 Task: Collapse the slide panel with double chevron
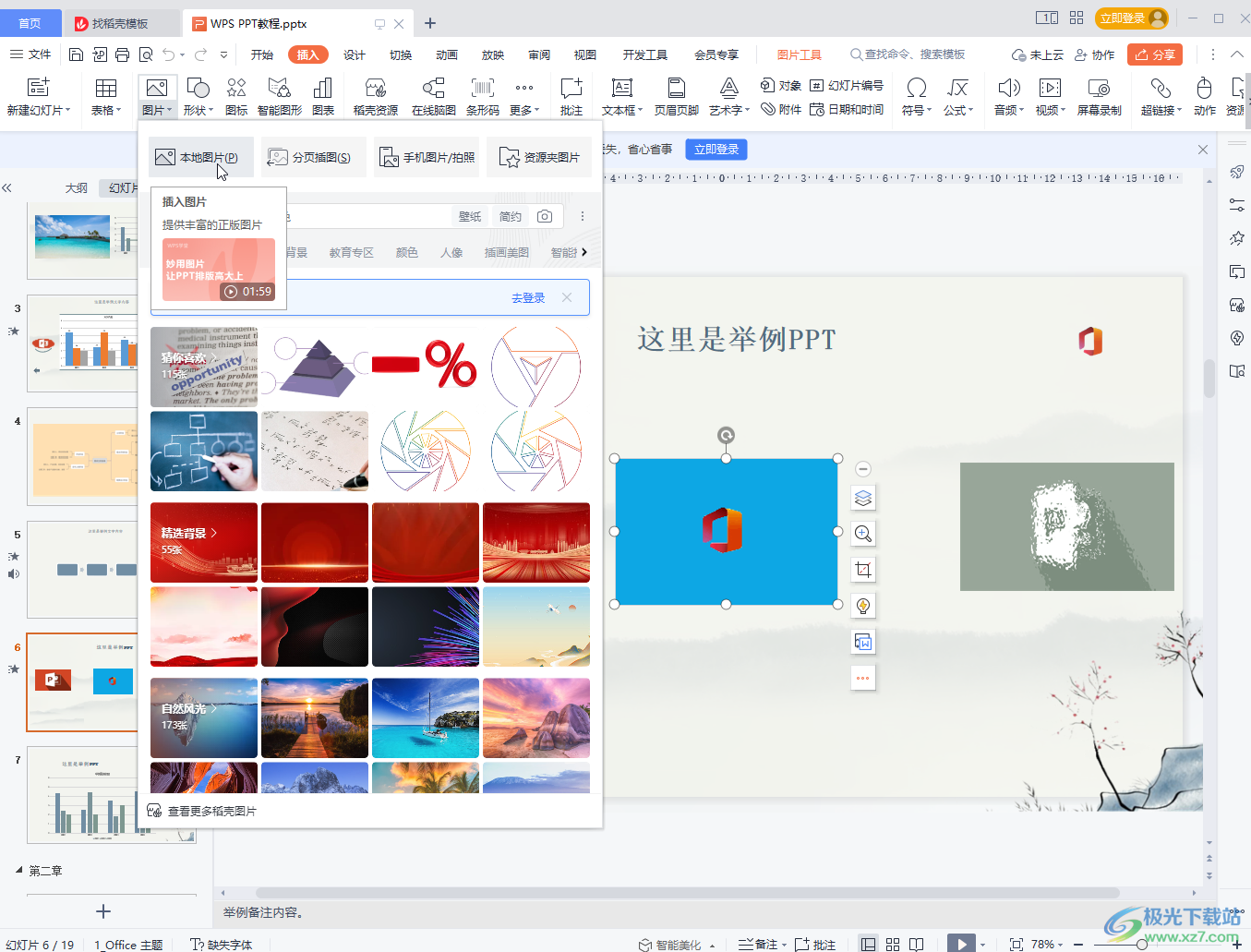[x=7, y=187]
